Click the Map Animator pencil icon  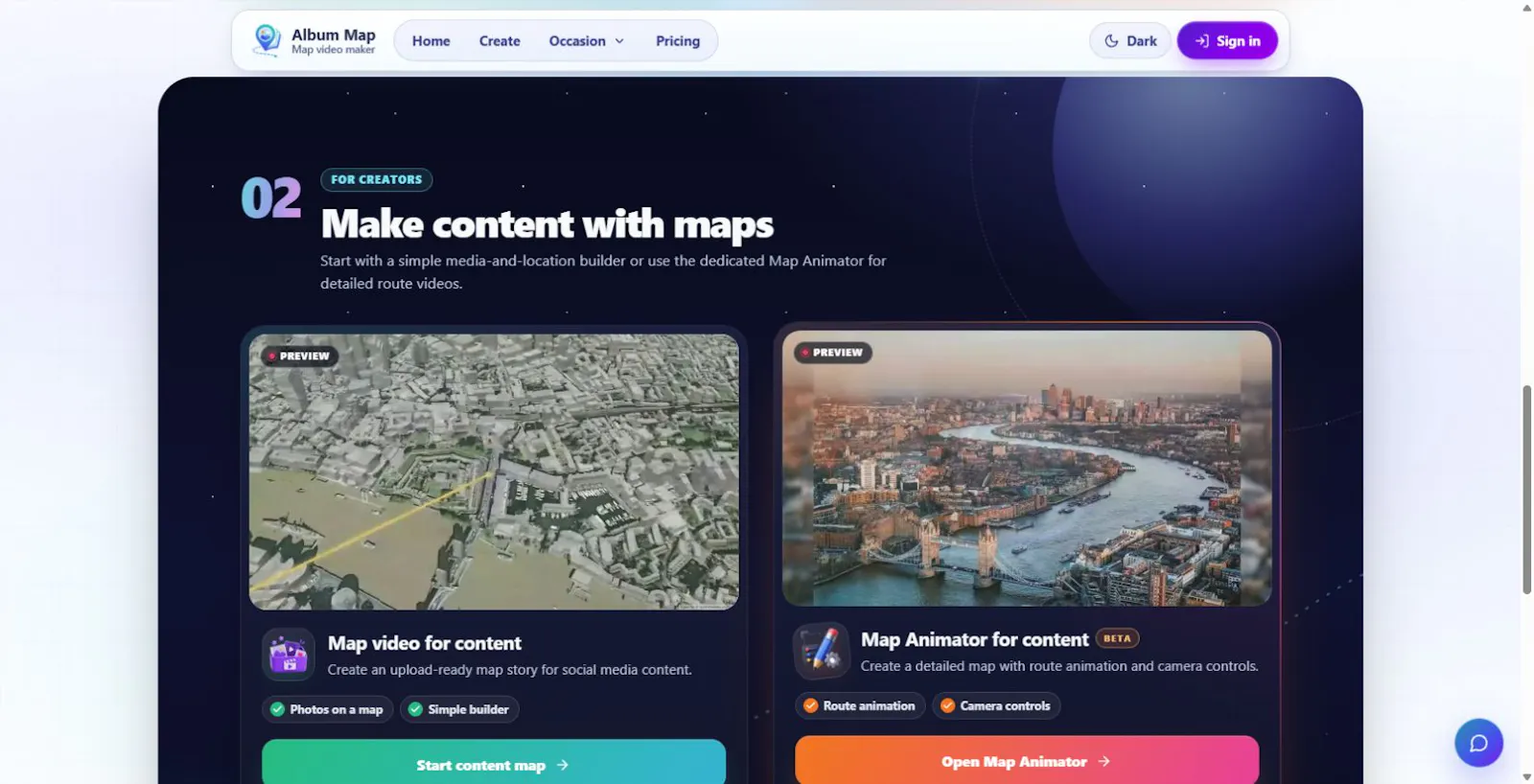[x=822, y=651]
